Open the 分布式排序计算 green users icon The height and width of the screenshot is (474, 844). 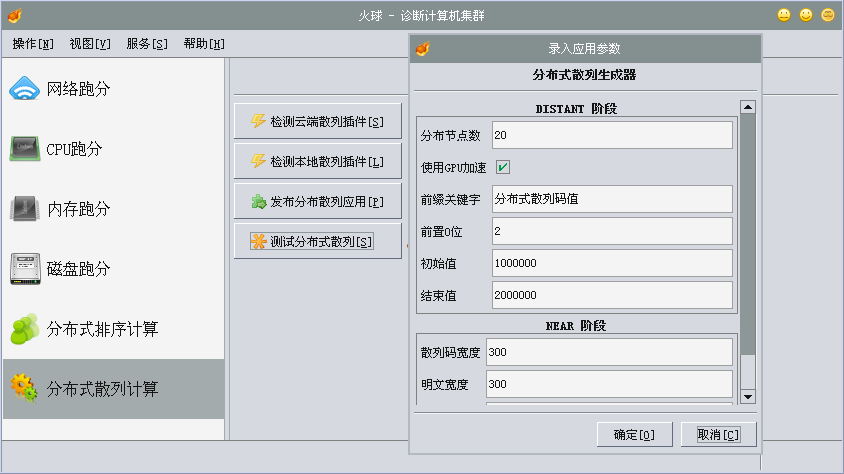25,329
